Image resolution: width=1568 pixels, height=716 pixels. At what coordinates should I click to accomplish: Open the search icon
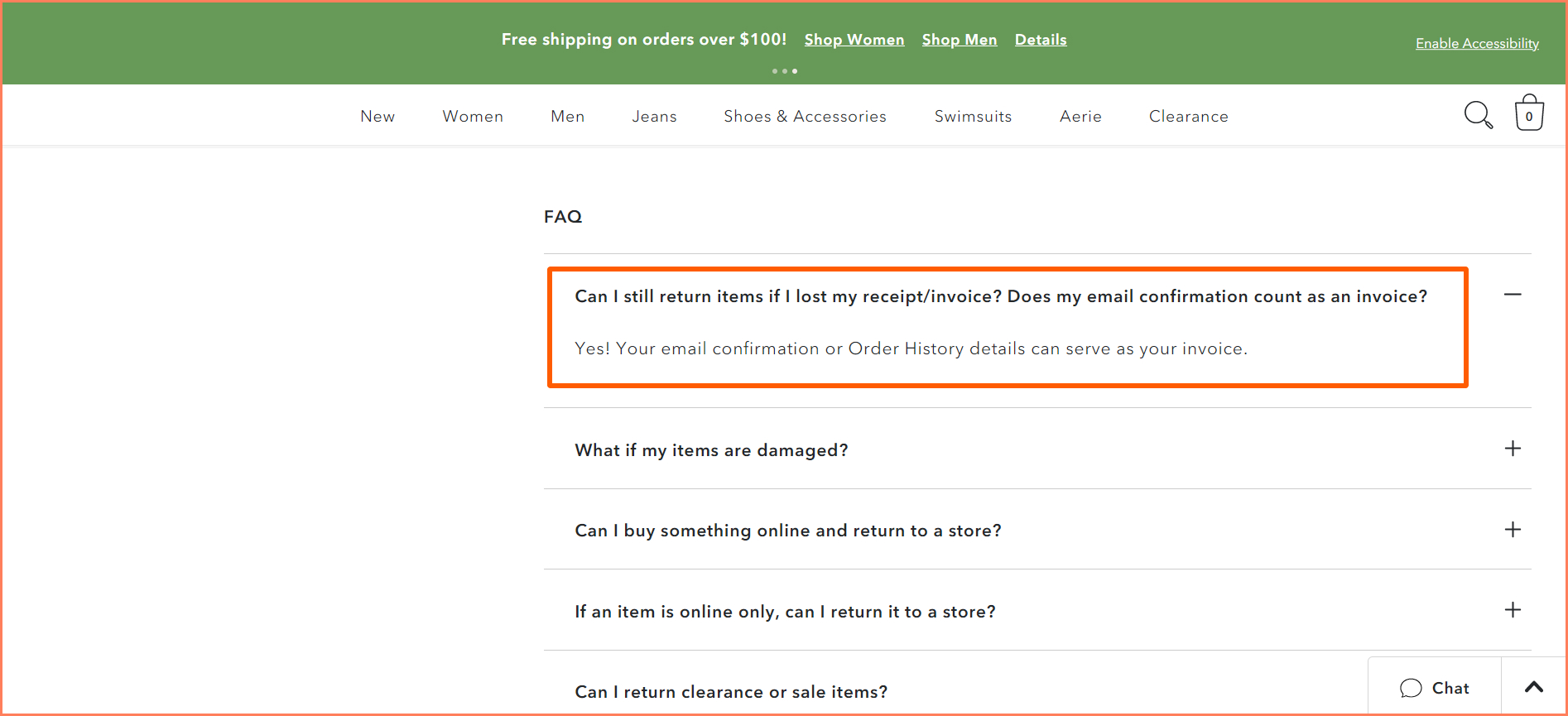click(x=1479, y=116)
